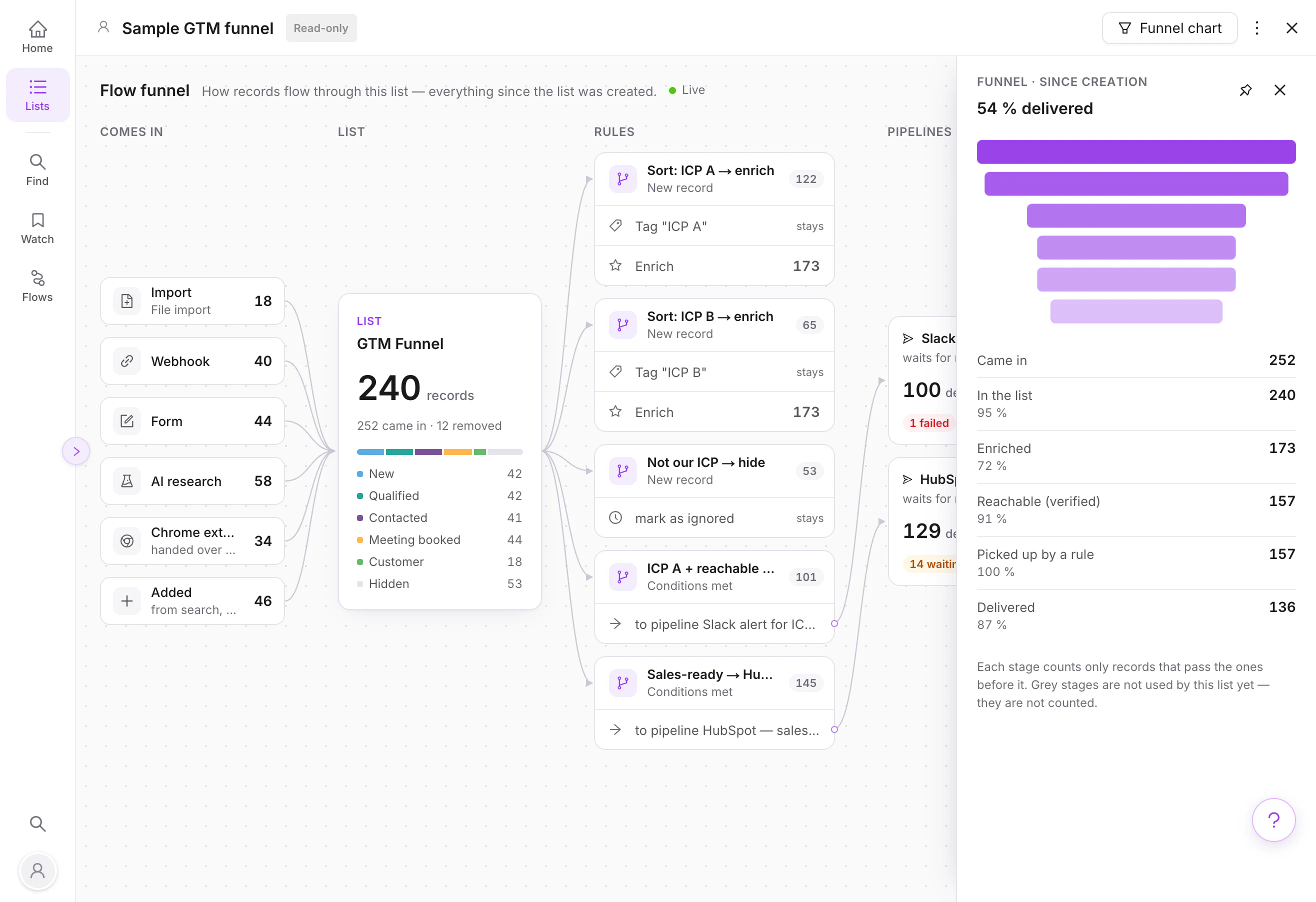Click the Chrome extension source icon
Screen dimensions: 1316x902
tap(127, 541)
